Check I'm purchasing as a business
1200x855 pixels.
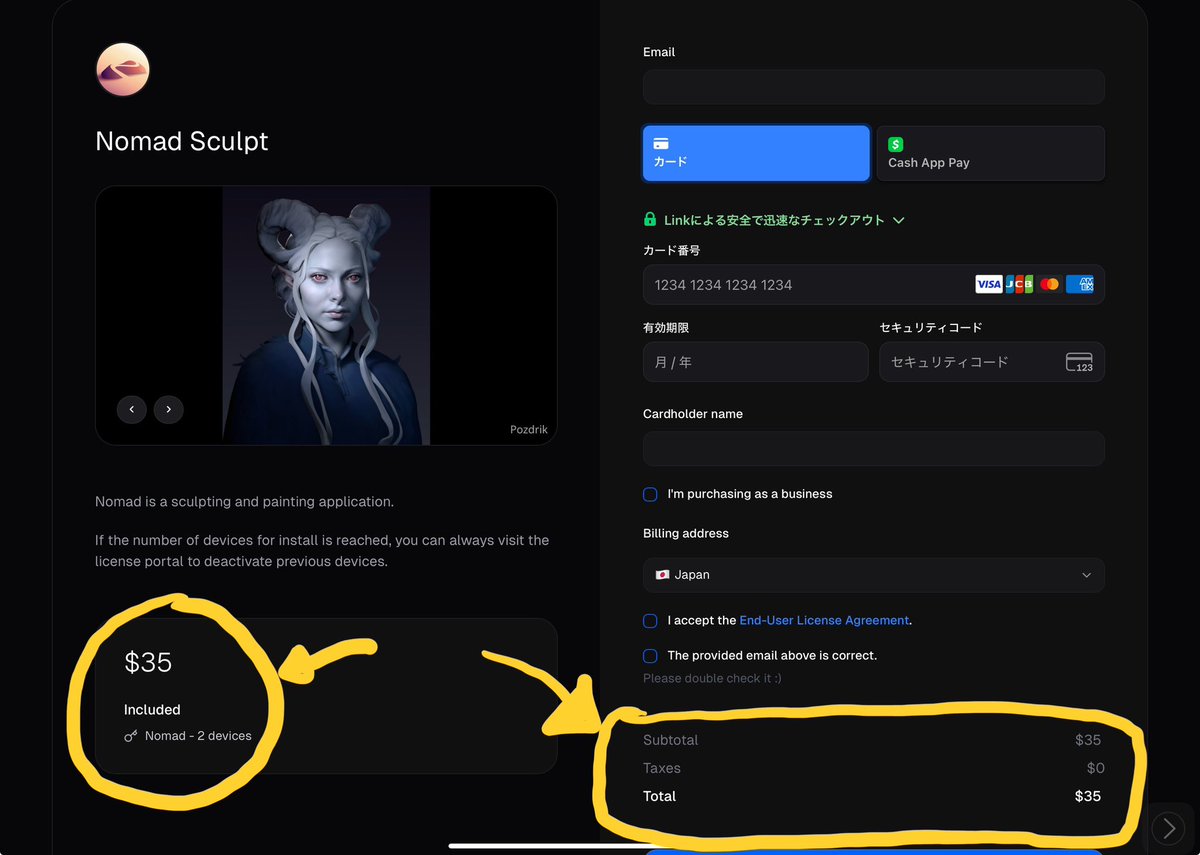[x=650, y=494]
